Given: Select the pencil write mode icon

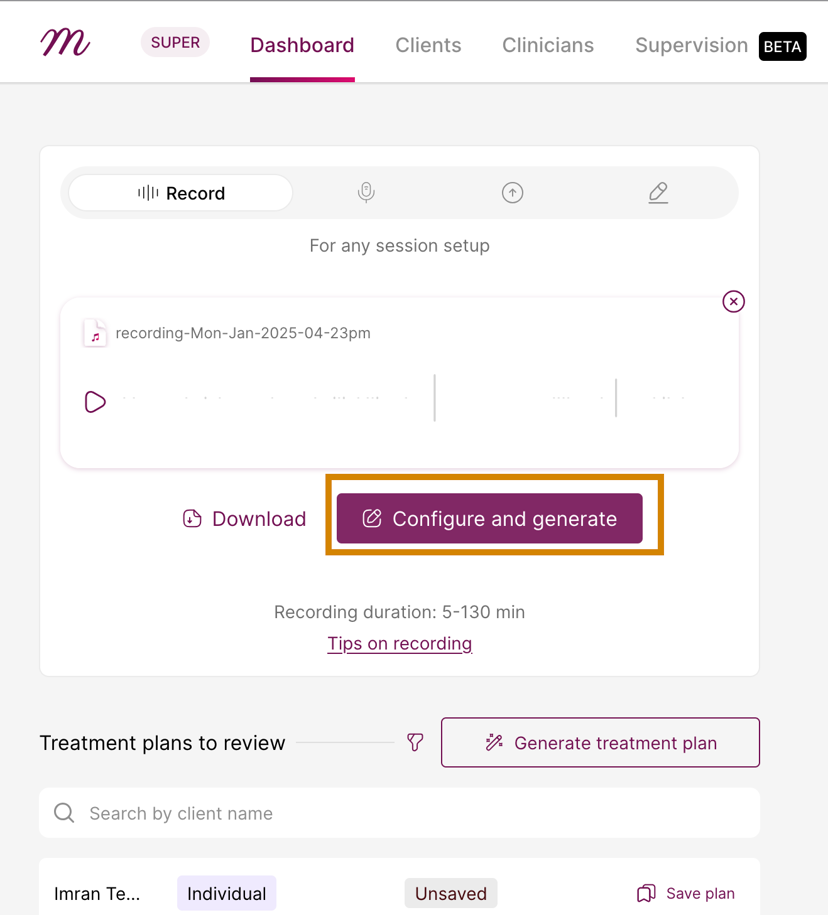Looking at the screenshot, I should click(x=658, y=193).
